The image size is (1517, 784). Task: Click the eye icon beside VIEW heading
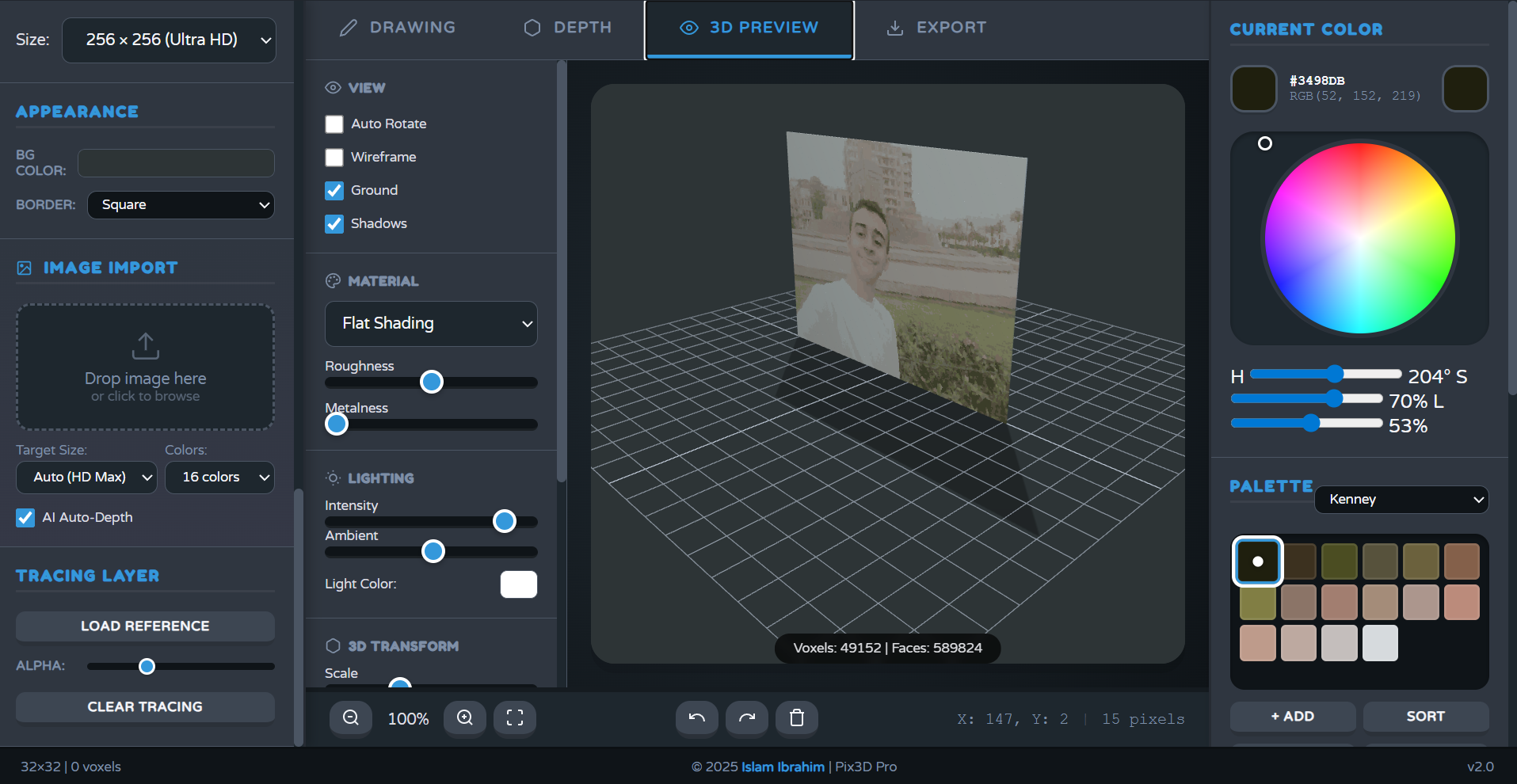pos(334,88)
